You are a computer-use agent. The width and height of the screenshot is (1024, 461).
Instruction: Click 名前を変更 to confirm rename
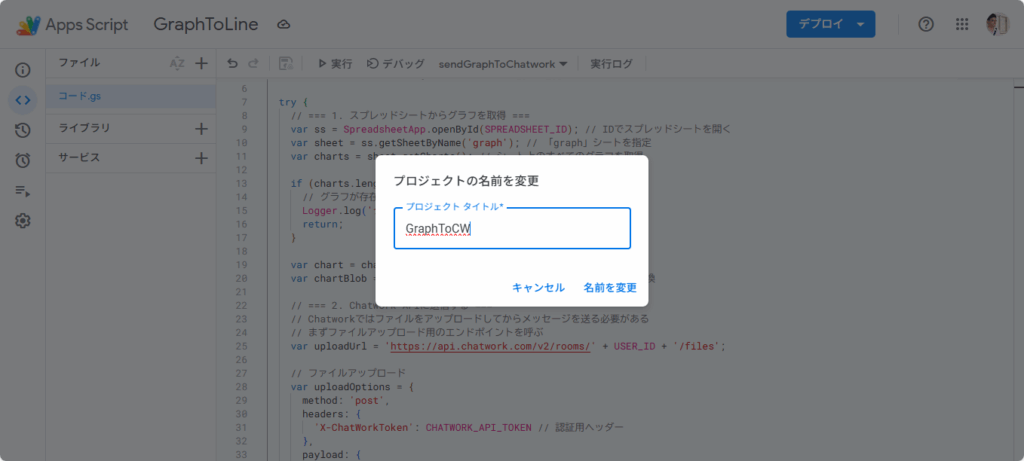tap(610, 287)
